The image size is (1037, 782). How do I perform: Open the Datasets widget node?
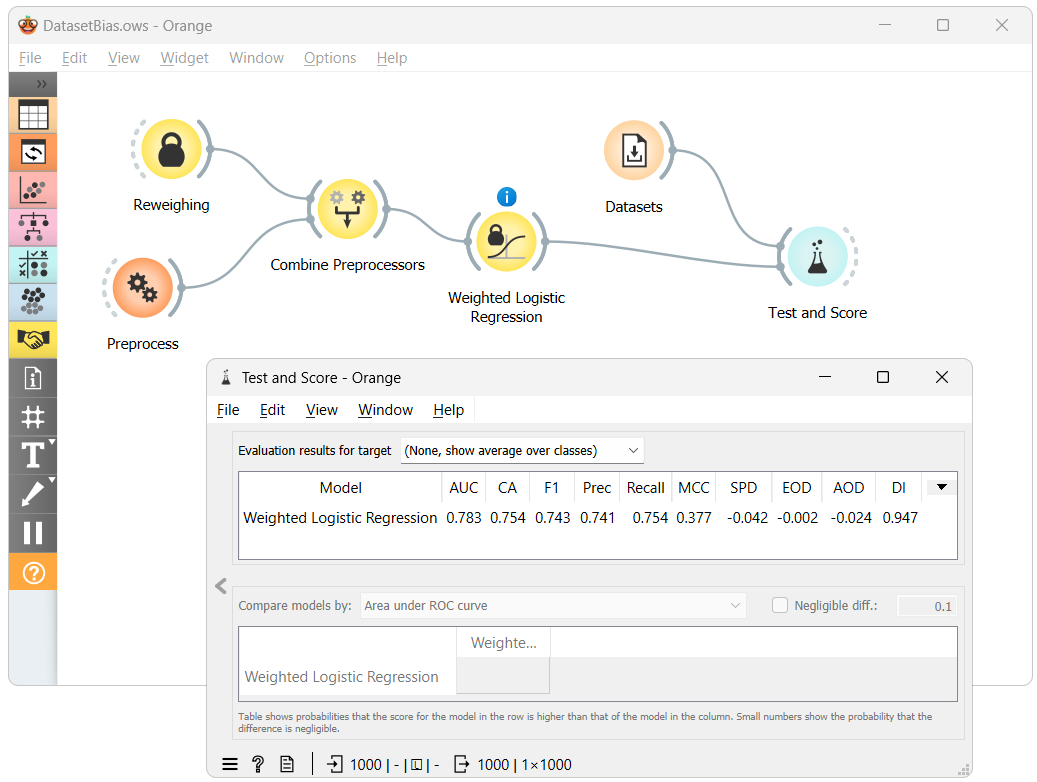[x=634, y=151]
